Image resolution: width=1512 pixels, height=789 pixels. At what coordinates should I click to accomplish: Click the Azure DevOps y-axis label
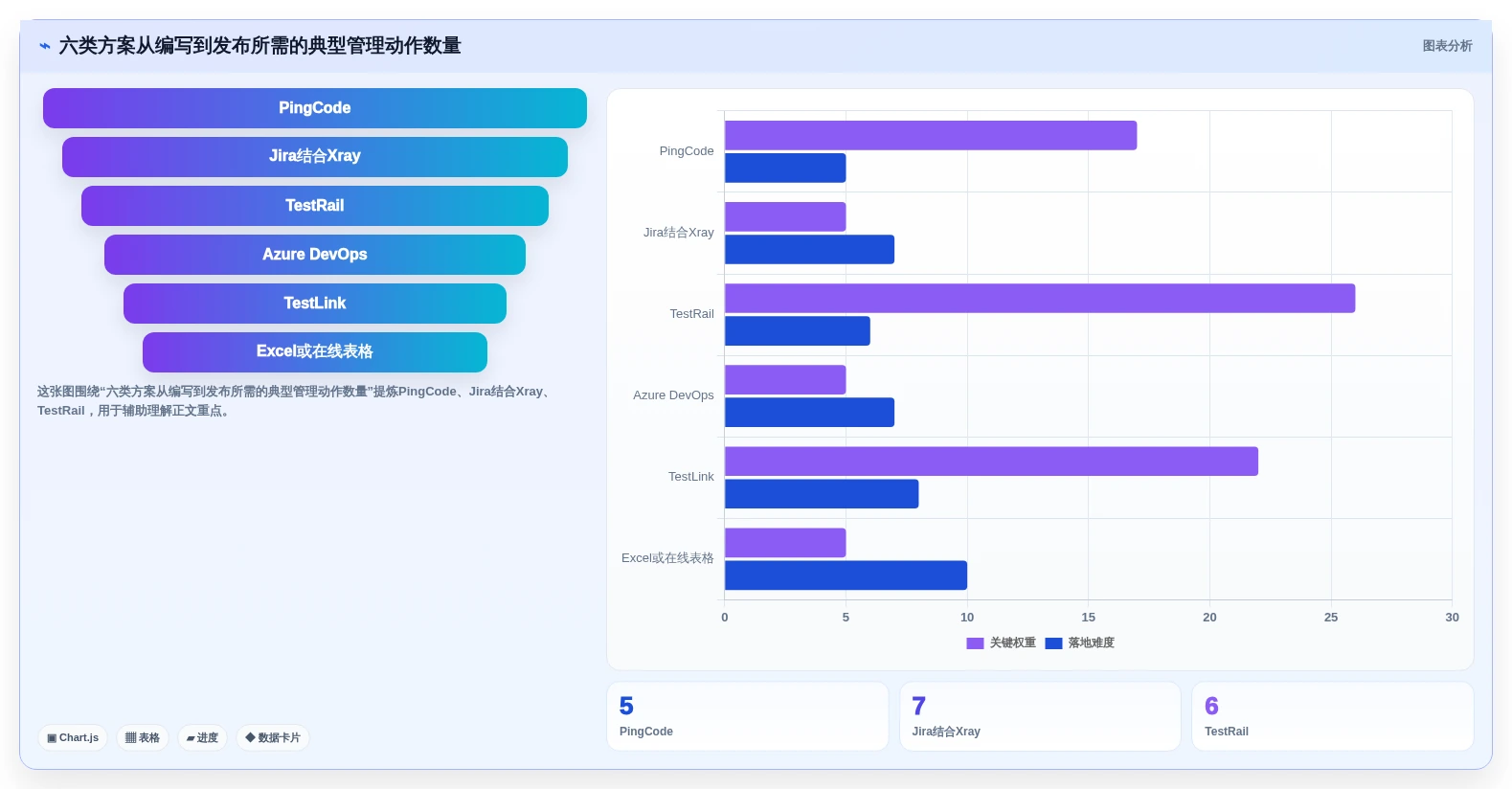(673, 395)
